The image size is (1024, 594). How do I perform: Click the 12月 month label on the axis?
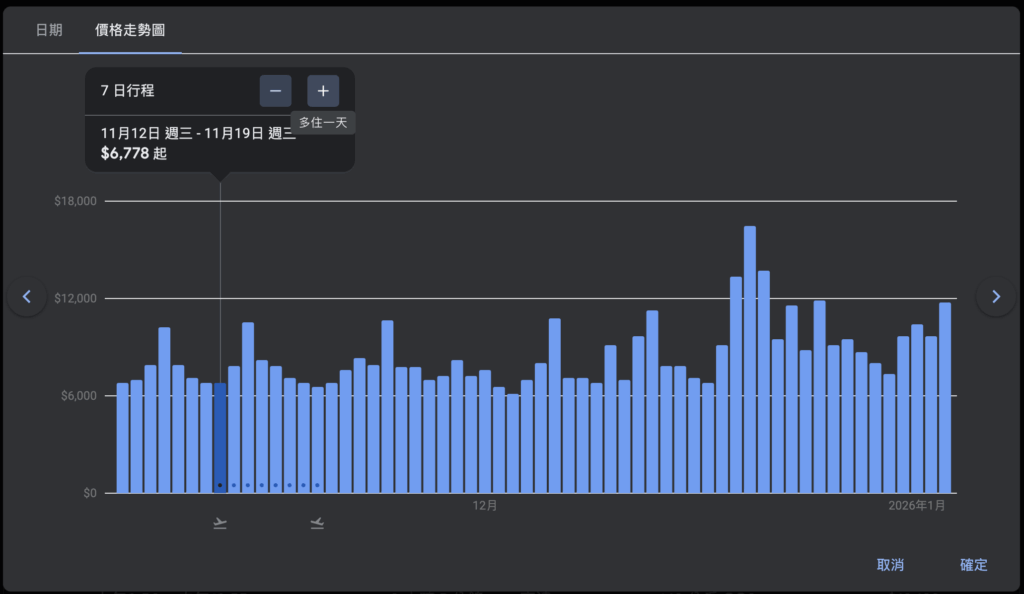point(485,506)
